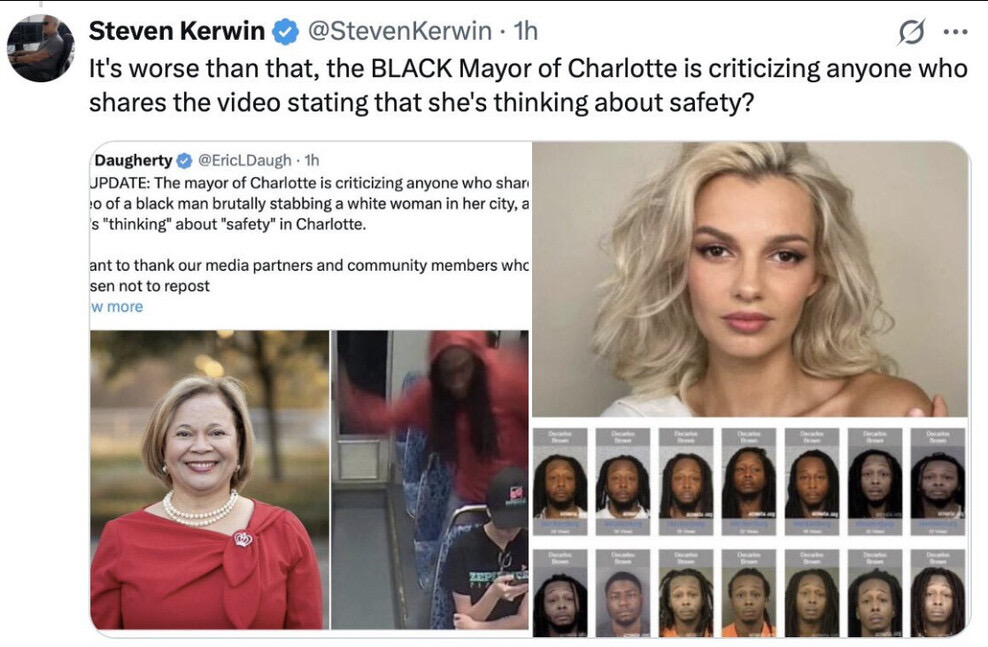
Task: Open Steven Kerwin's profile avatar
Action: click(x=41, y=49)
